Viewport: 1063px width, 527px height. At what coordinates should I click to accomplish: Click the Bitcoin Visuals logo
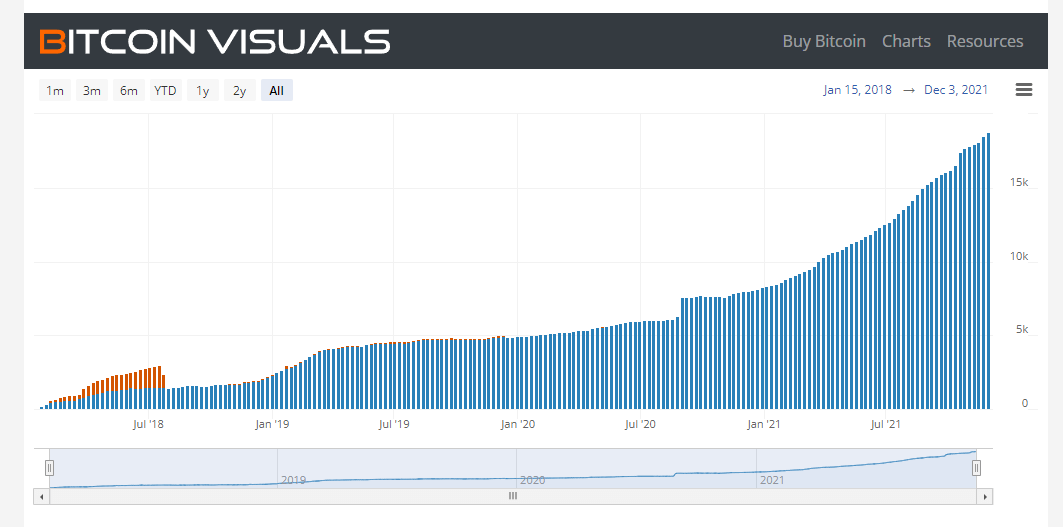click(x=215, y=41)
